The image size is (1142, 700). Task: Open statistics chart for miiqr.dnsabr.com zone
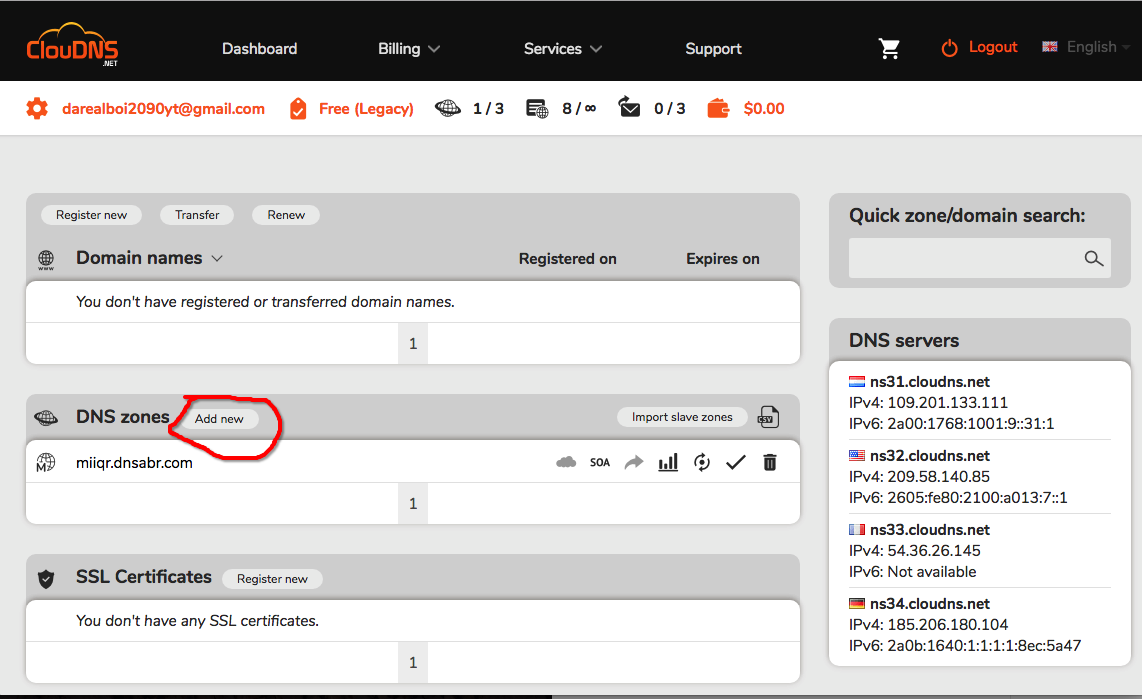click(x=668, y=462)
